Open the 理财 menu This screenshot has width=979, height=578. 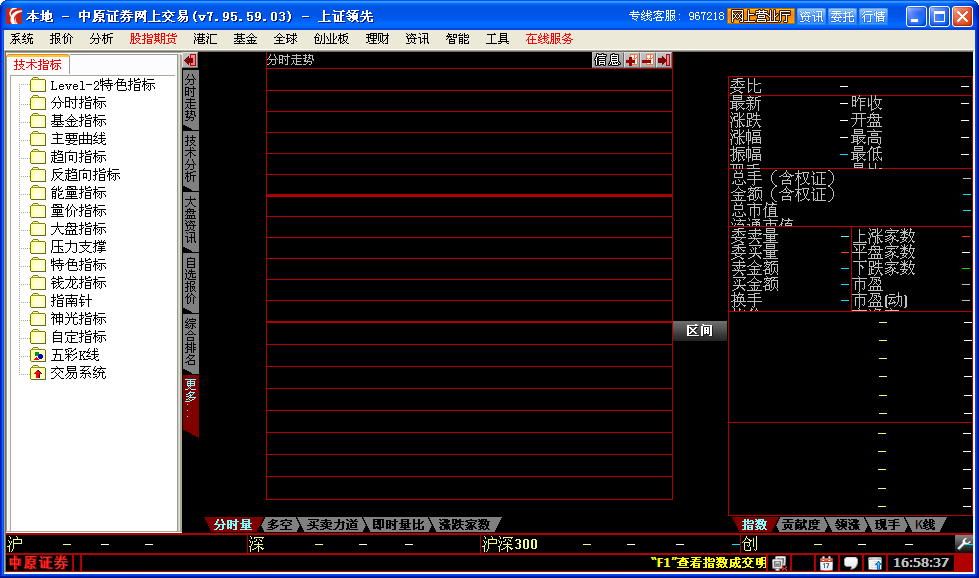coord(377,39)
